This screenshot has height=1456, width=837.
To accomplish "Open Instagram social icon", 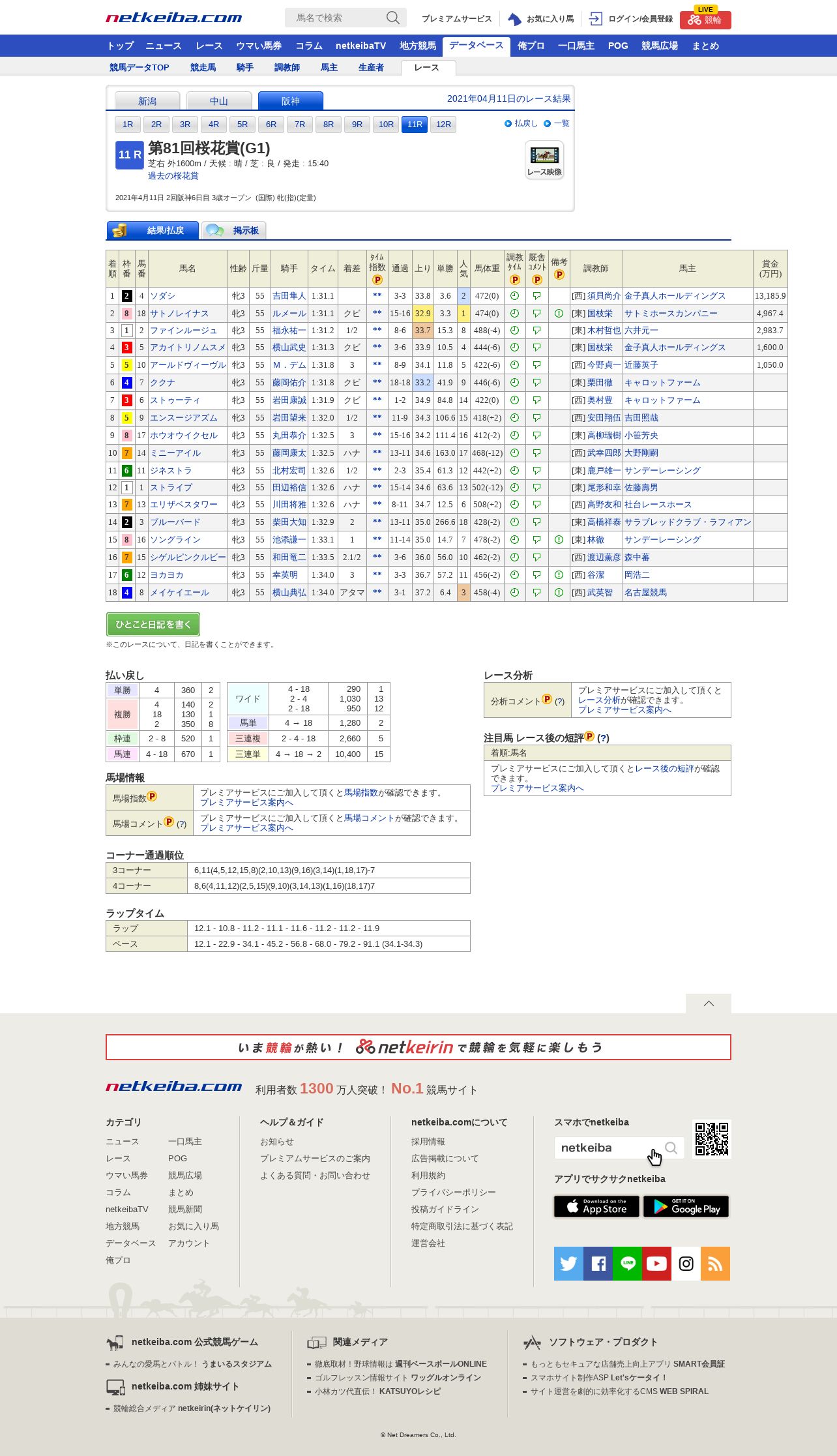I will [x=686, y=1264].
